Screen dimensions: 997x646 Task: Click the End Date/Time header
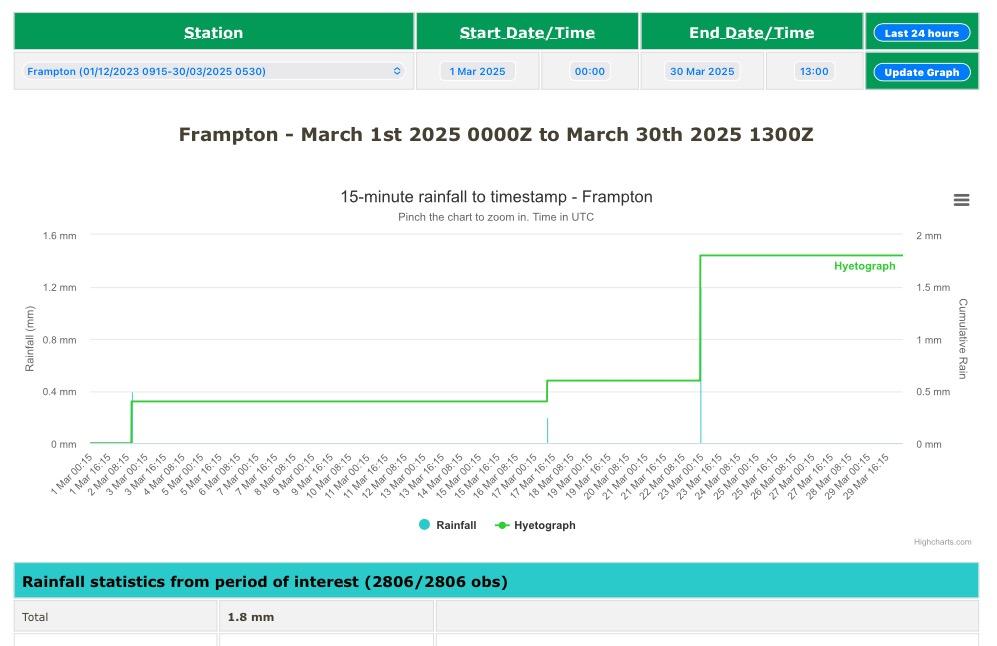pyautogui.click(x=751, y=33)
